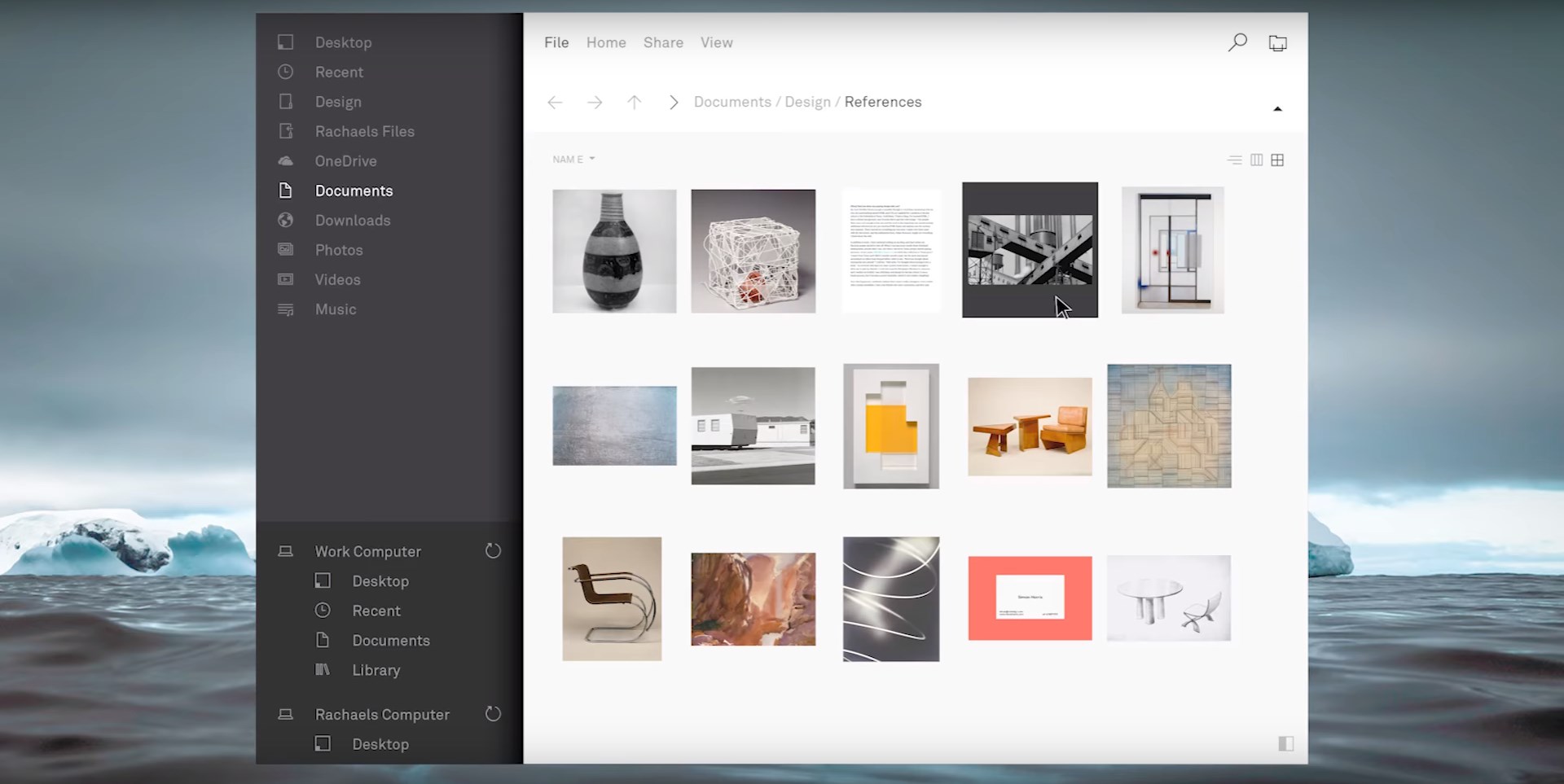Expand the breadcrumb path chevron
The image size is (1564, 784).
pyautogui.click(x=673, y=103)
